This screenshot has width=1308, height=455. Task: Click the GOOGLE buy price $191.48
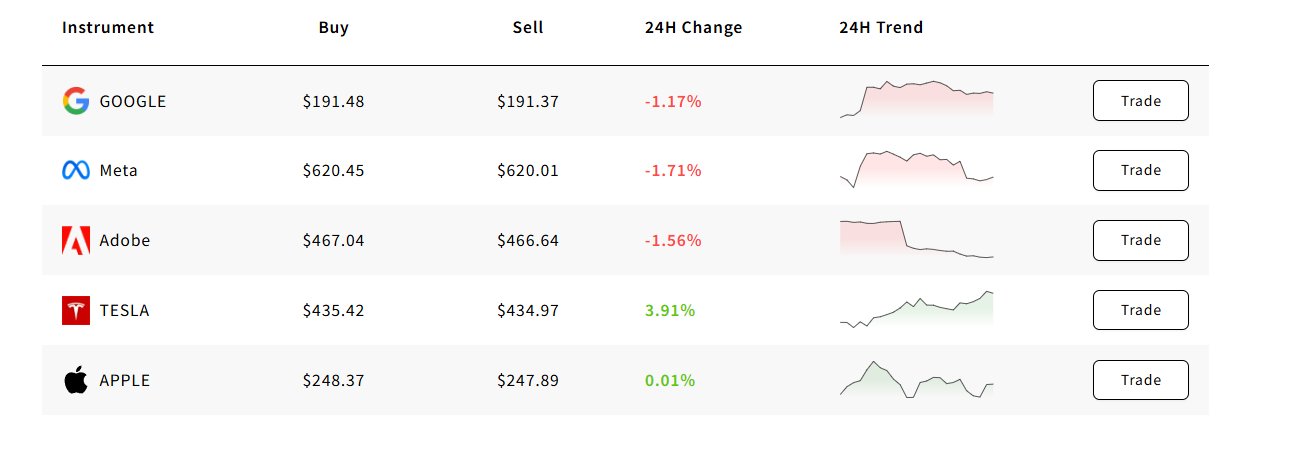click(334, 101)
